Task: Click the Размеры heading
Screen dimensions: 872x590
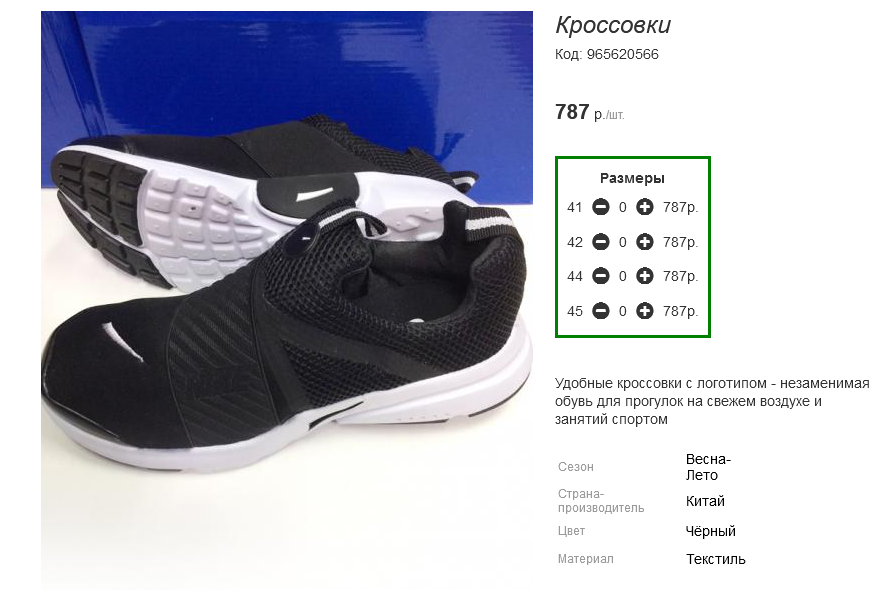Action: (x=632, y=179)
